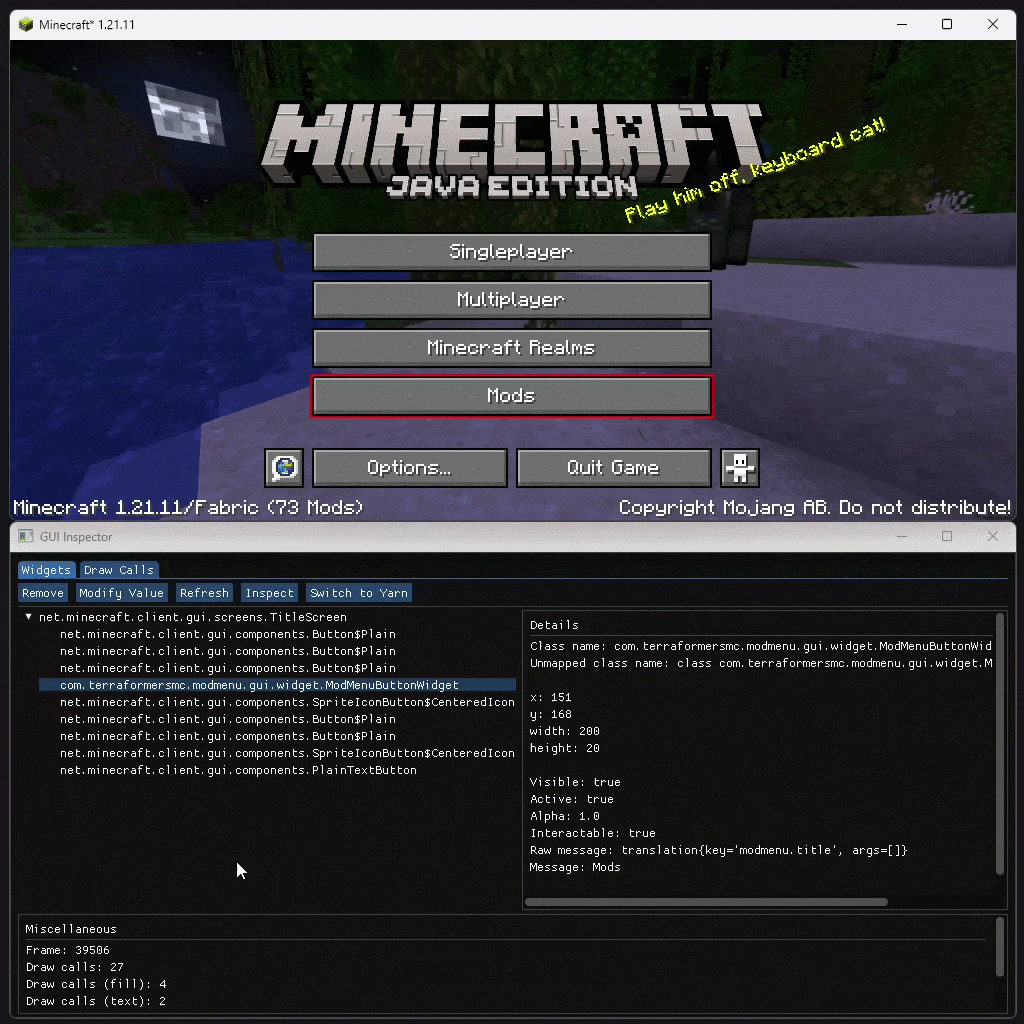
Task: Click the Details panel vertical scrollbar
Action: coord(999,743)
